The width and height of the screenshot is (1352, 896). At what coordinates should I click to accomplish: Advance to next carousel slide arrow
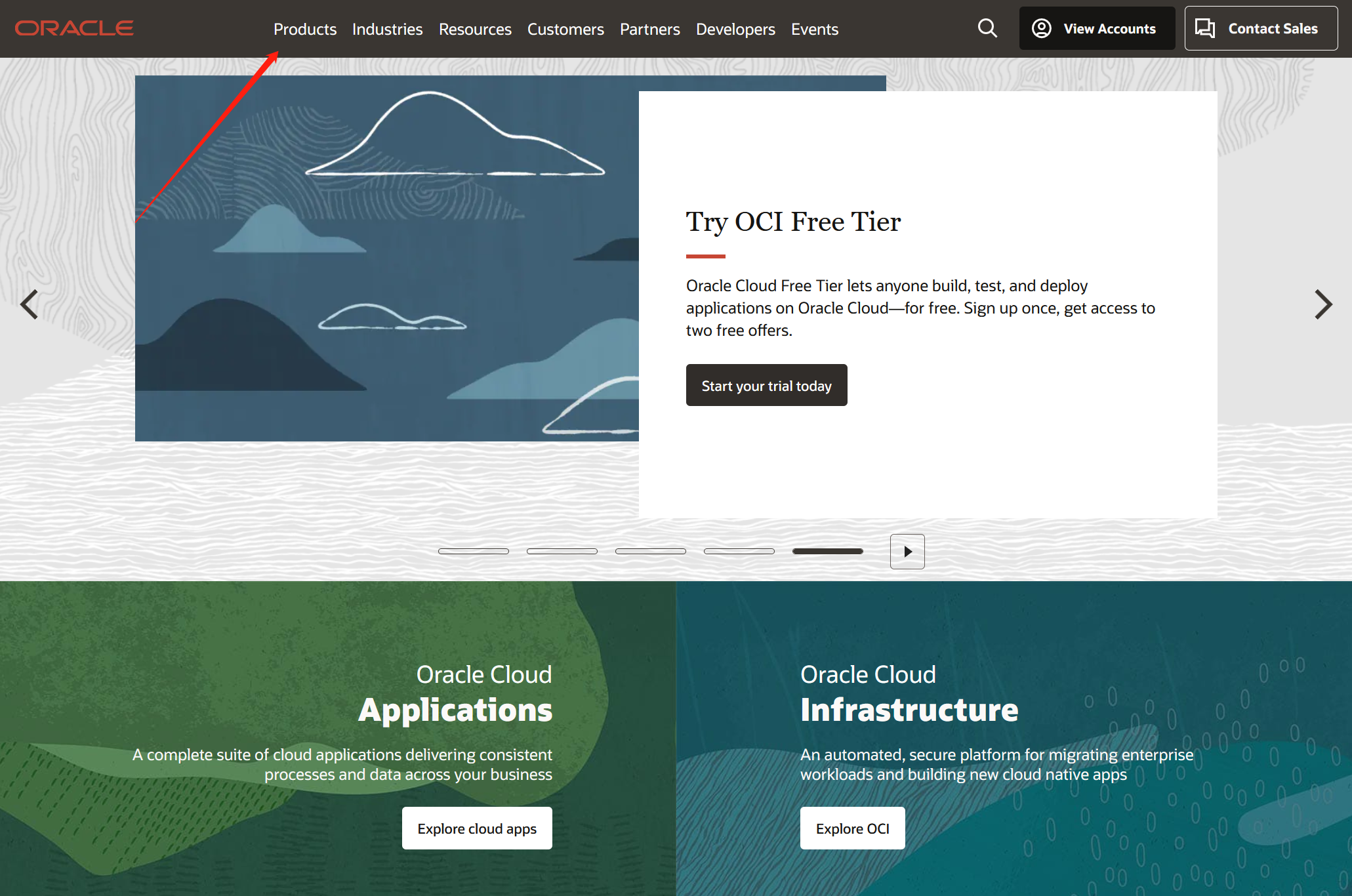point(1323,304)
